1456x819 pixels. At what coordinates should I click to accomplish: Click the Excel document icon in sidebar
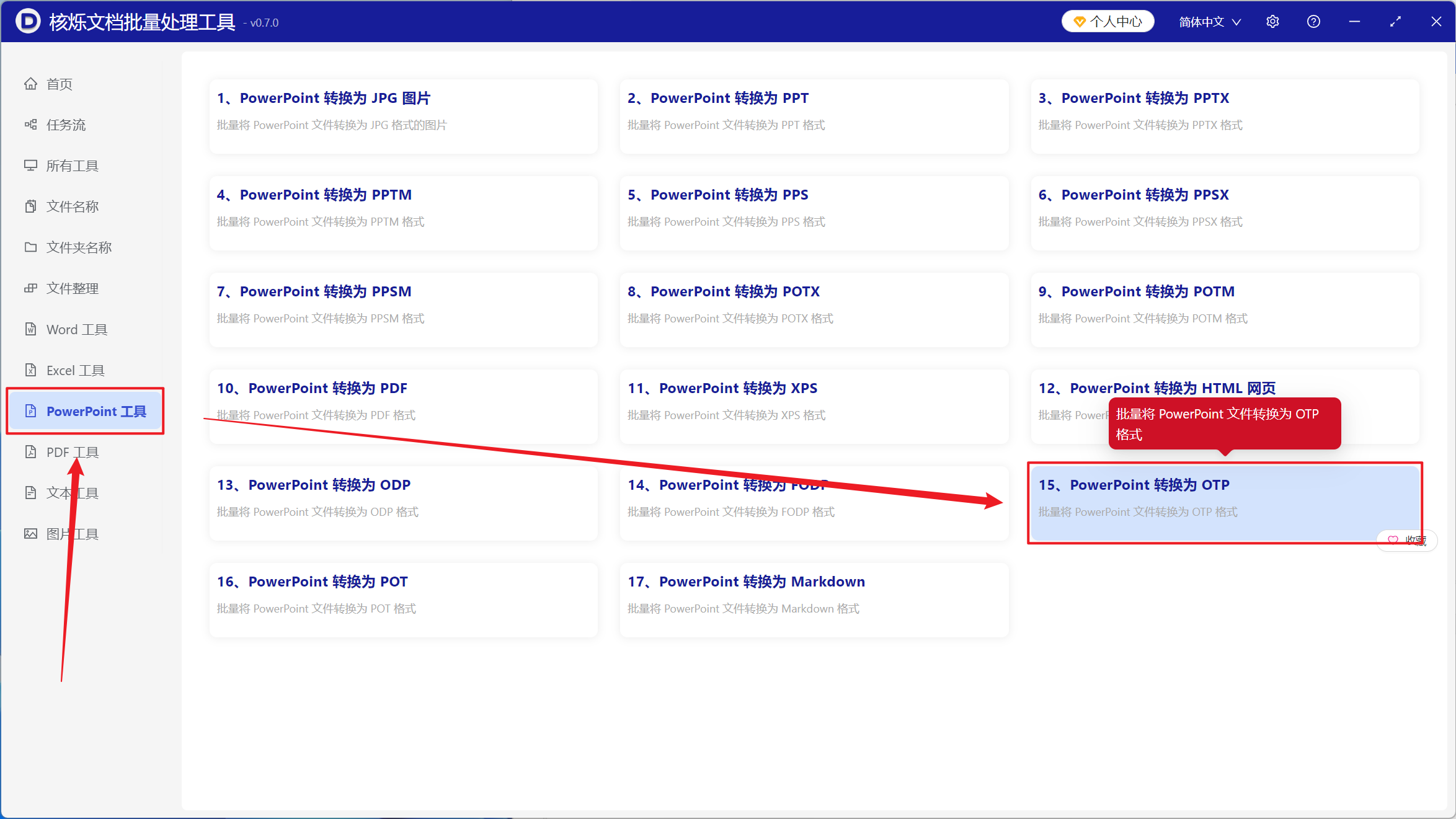coord(30,370)
